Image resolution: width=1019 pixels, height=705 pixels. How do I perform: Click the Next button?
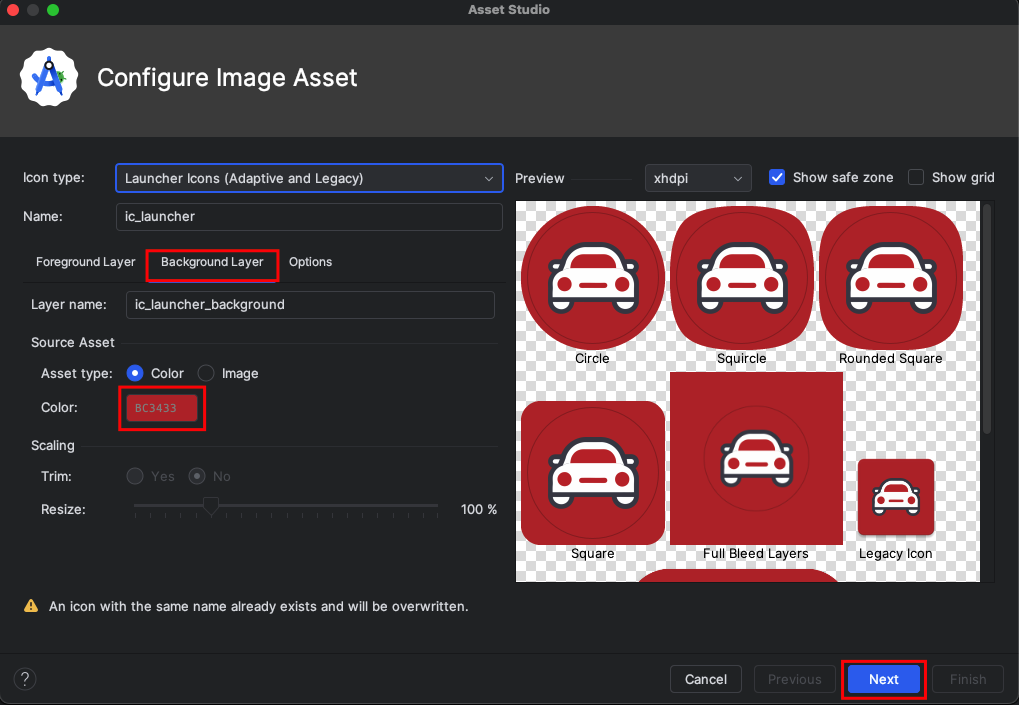884,679
